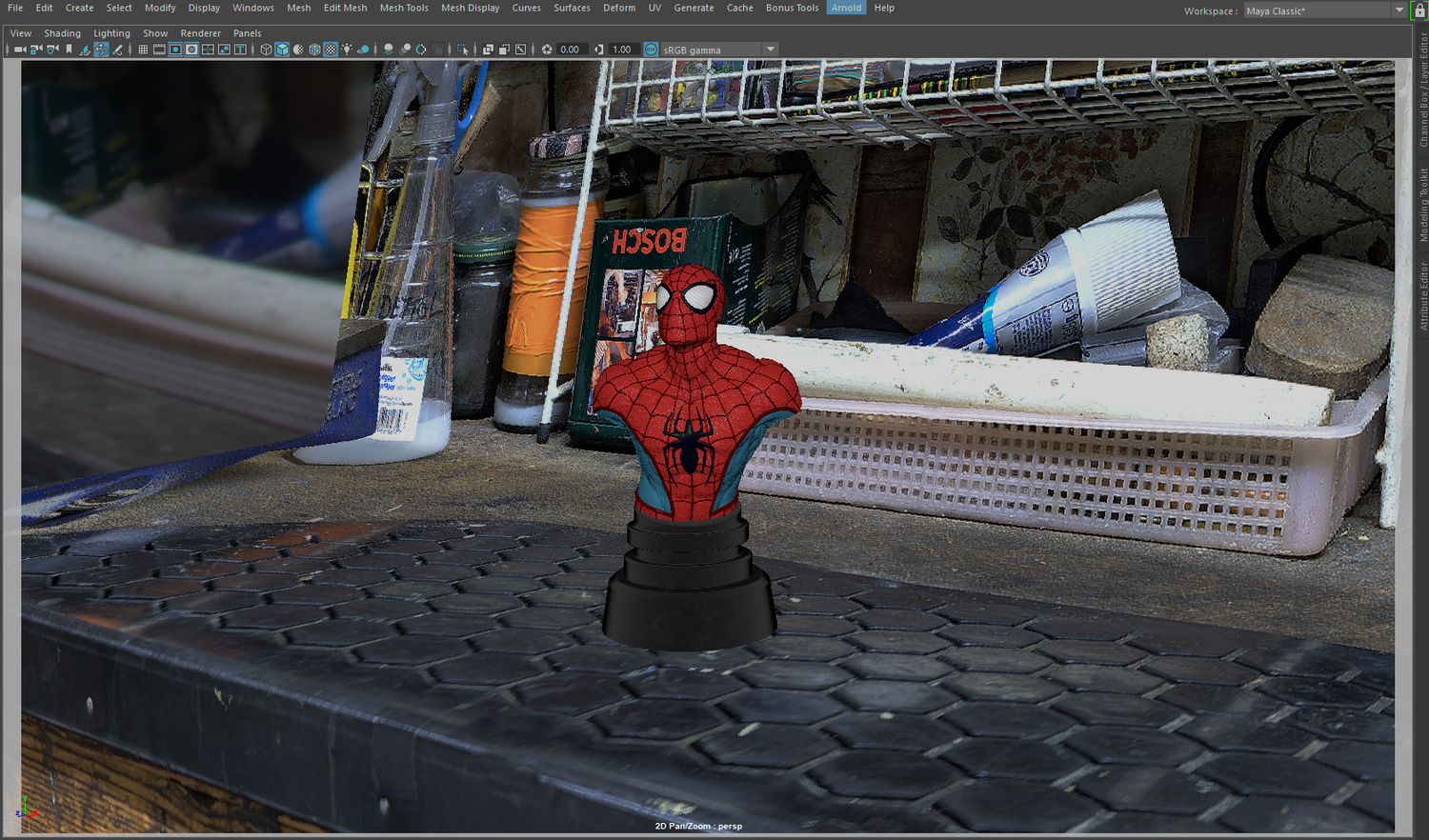Open the Modeling Toolkit side tab
Image resolution: width=1429 pixels, height=840 pixels.
click(1424, 205)
